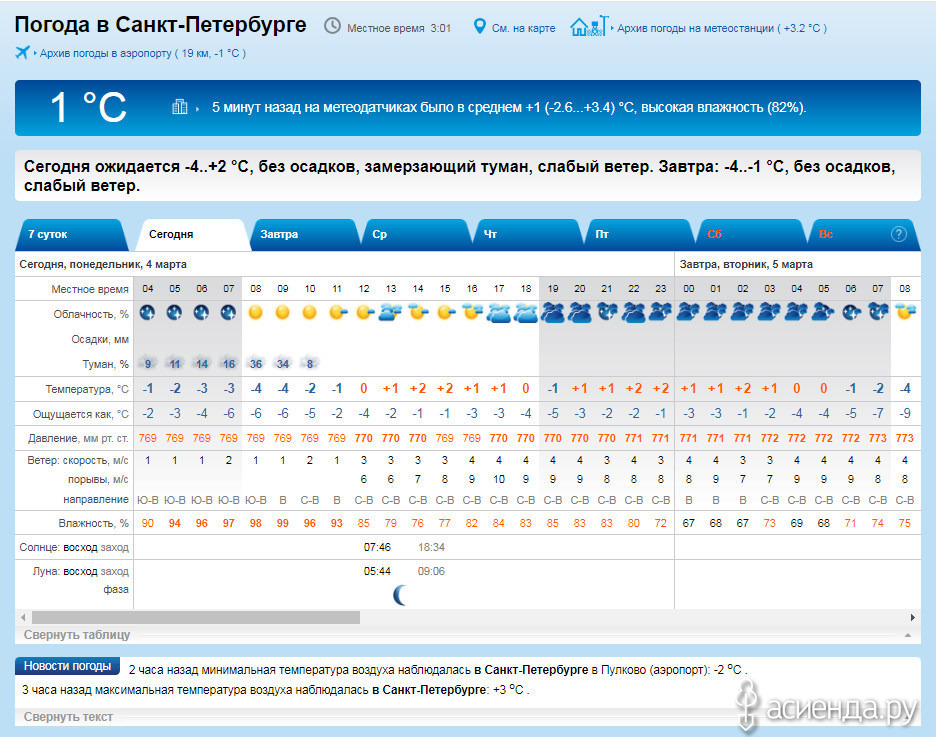Screen dimensions: 936x737
Task: Click the gust value 10 at 17
Action: point(499,479)
